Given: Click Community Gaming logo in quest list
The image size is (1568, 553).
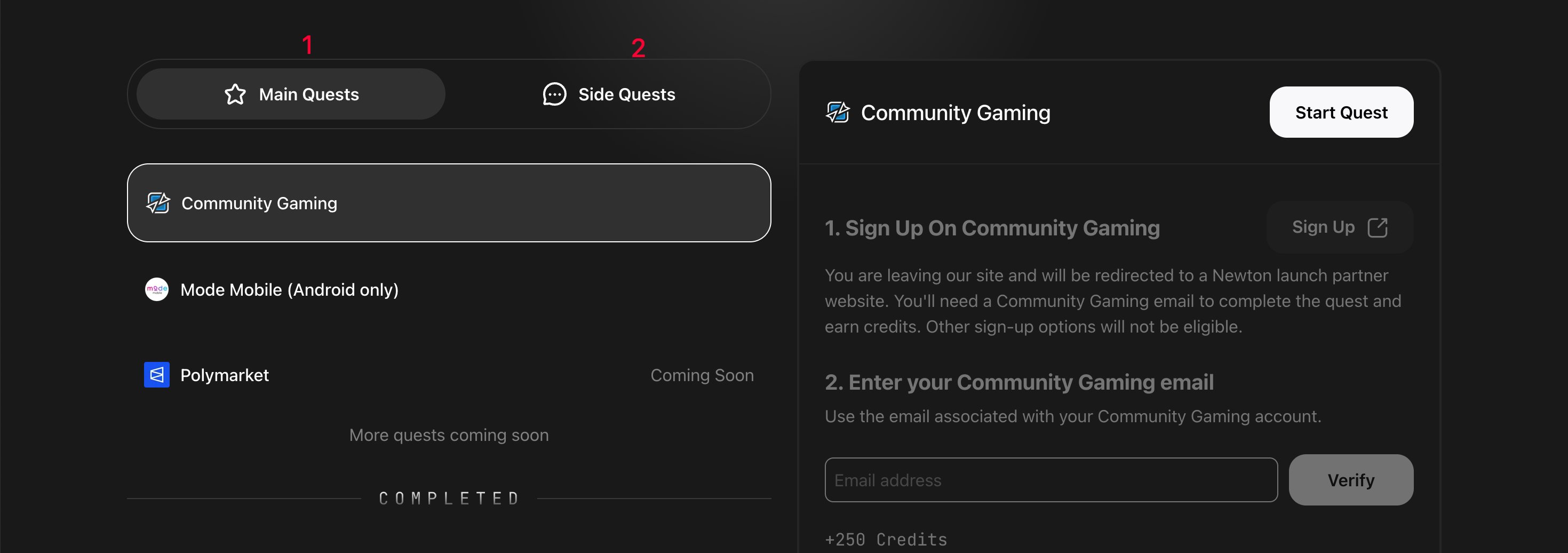Looking at the screenshot, I should (158, 203).
